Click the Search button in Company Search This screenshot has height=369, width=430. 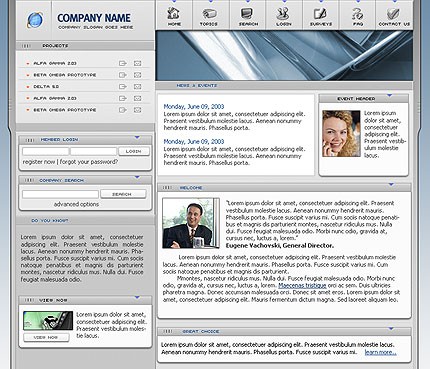coord(123,194)
